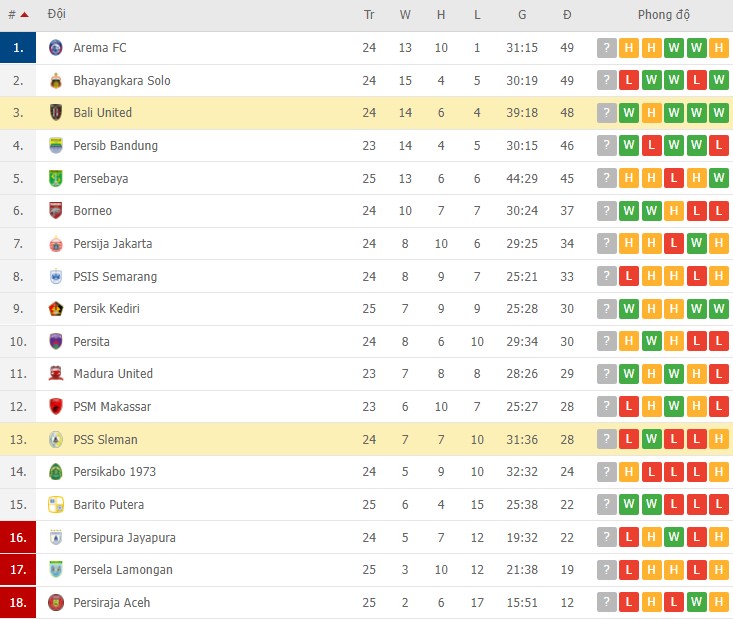Viewport: 733px width, 619px height.
Task: Click Bhayangkara Solo's first red L form badge
Action: tap(629, 81)
